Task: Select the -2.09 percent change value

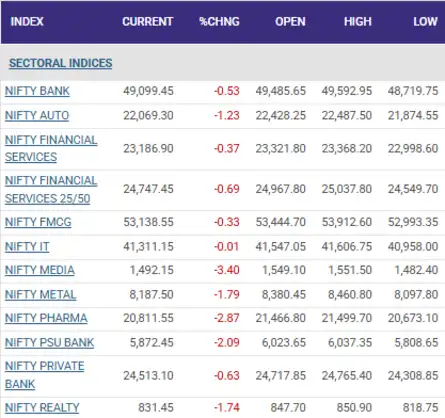Action: pyautogui.click(x=227, y=343)
